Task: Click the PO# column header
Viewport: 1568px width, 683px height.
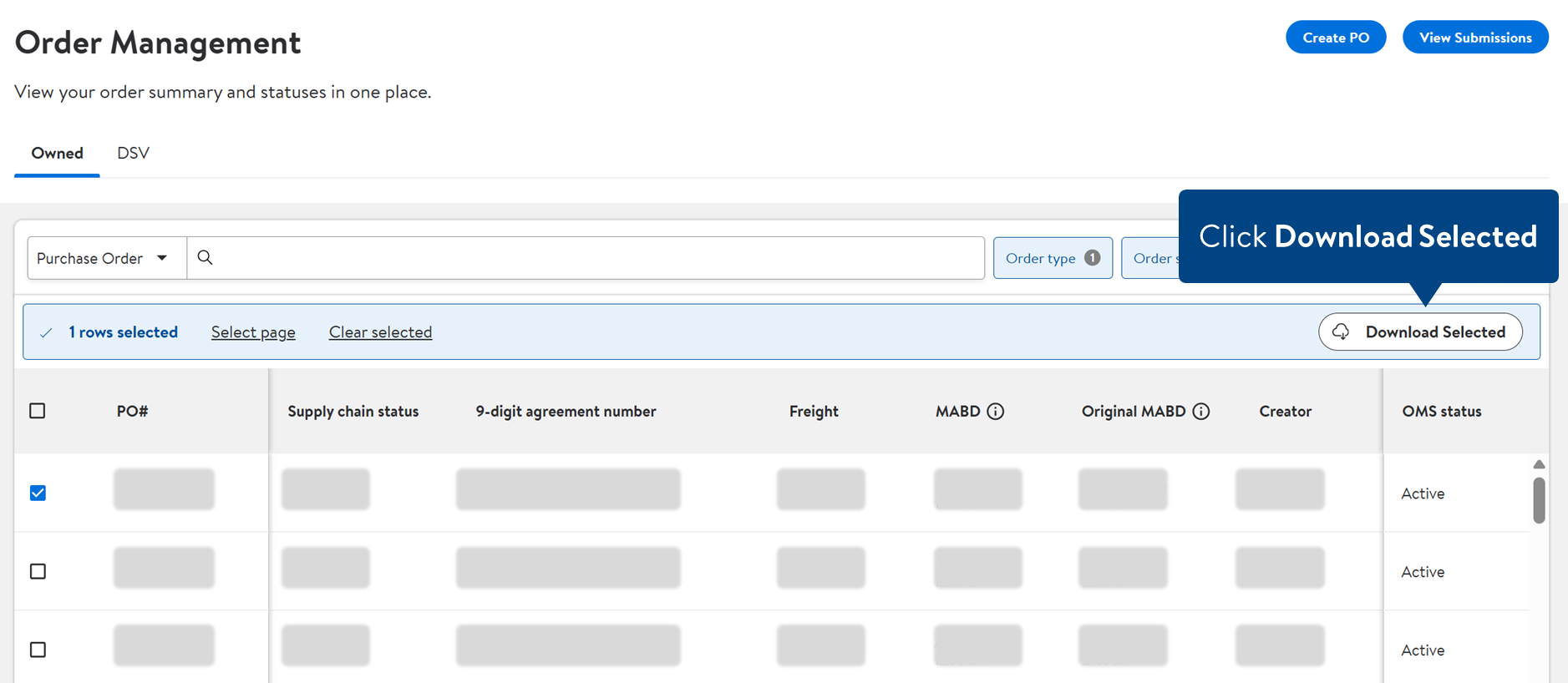Action: 132,411
